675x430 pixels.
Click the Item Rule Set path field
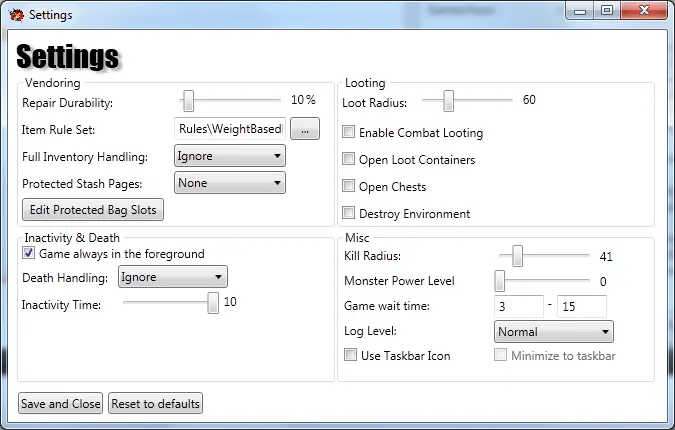[x=230, y=128]
